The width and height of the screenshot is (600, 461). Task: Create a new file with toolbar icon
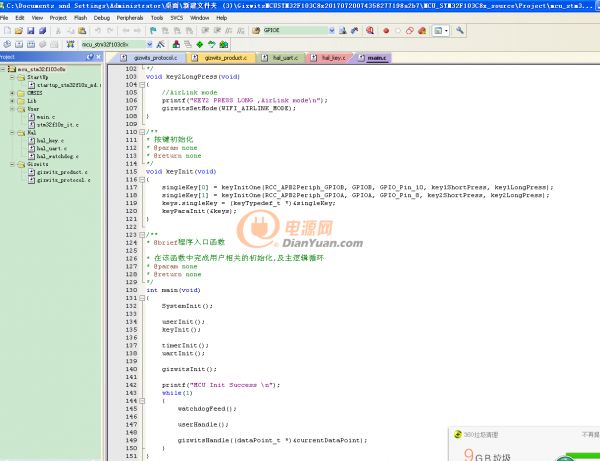[7, 31]
